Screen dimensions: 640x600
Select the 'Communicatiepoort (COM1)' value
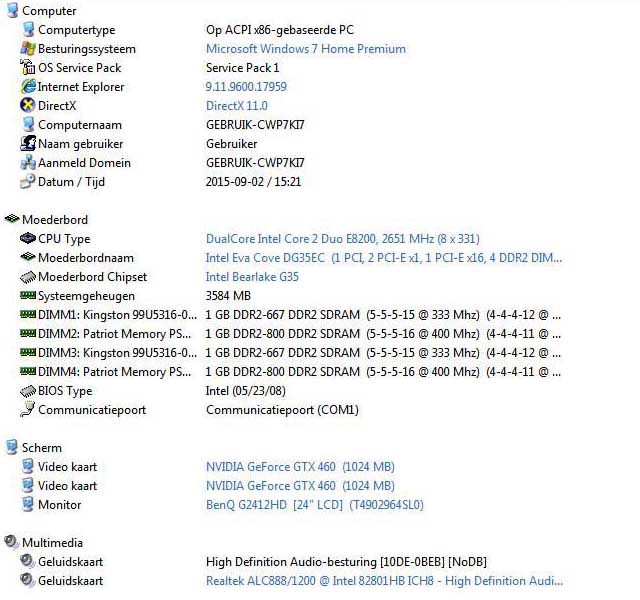282,410
